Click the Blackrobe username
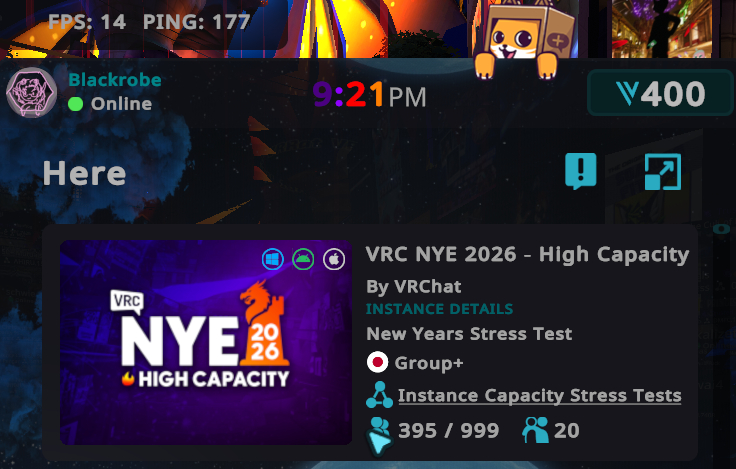The height and width of the screenshot is (469, 736). [x=115, y=80]
